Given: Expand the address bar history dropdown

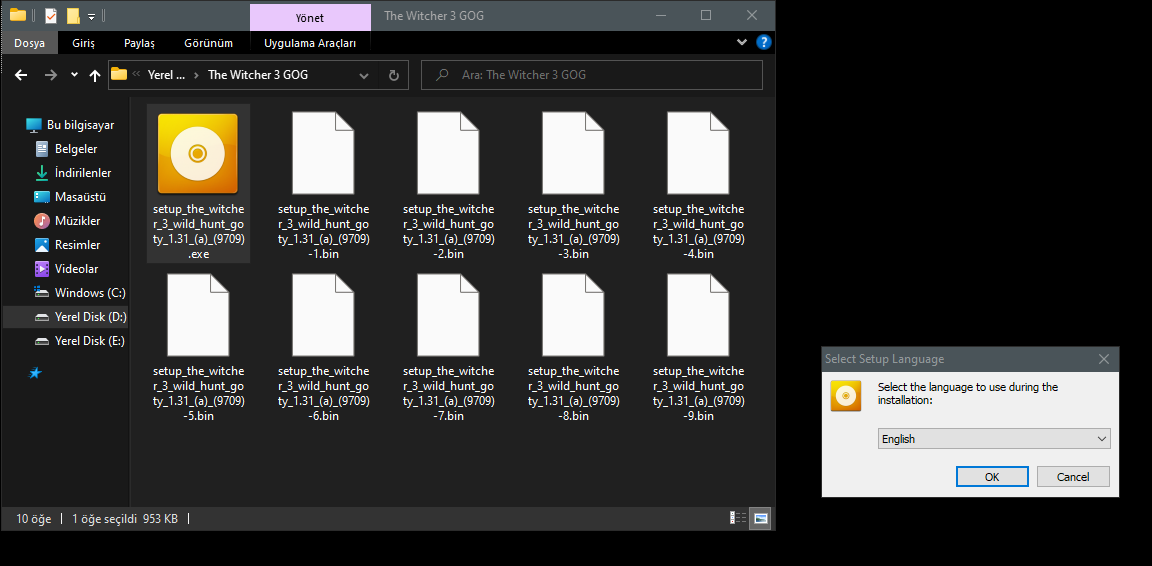Looking at the screenshot, I should point(364,75).
